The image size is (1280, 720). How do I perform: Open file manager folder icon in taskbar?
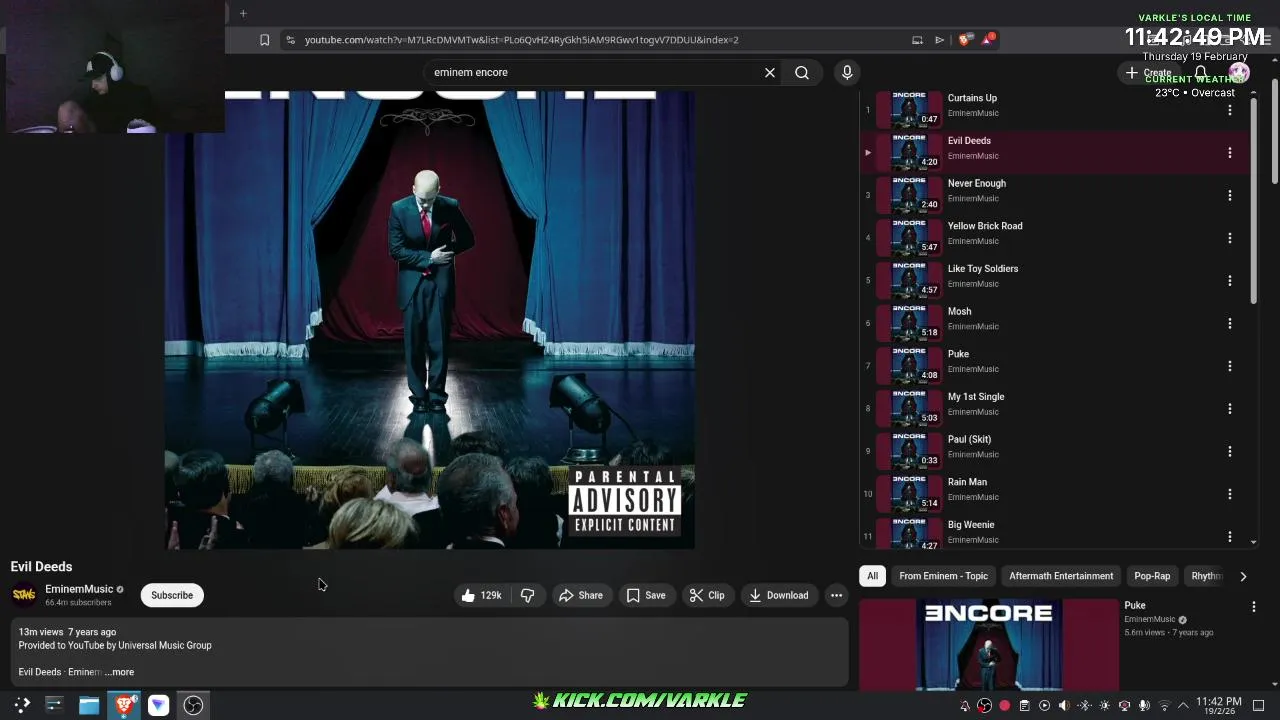tap(89, 705)
